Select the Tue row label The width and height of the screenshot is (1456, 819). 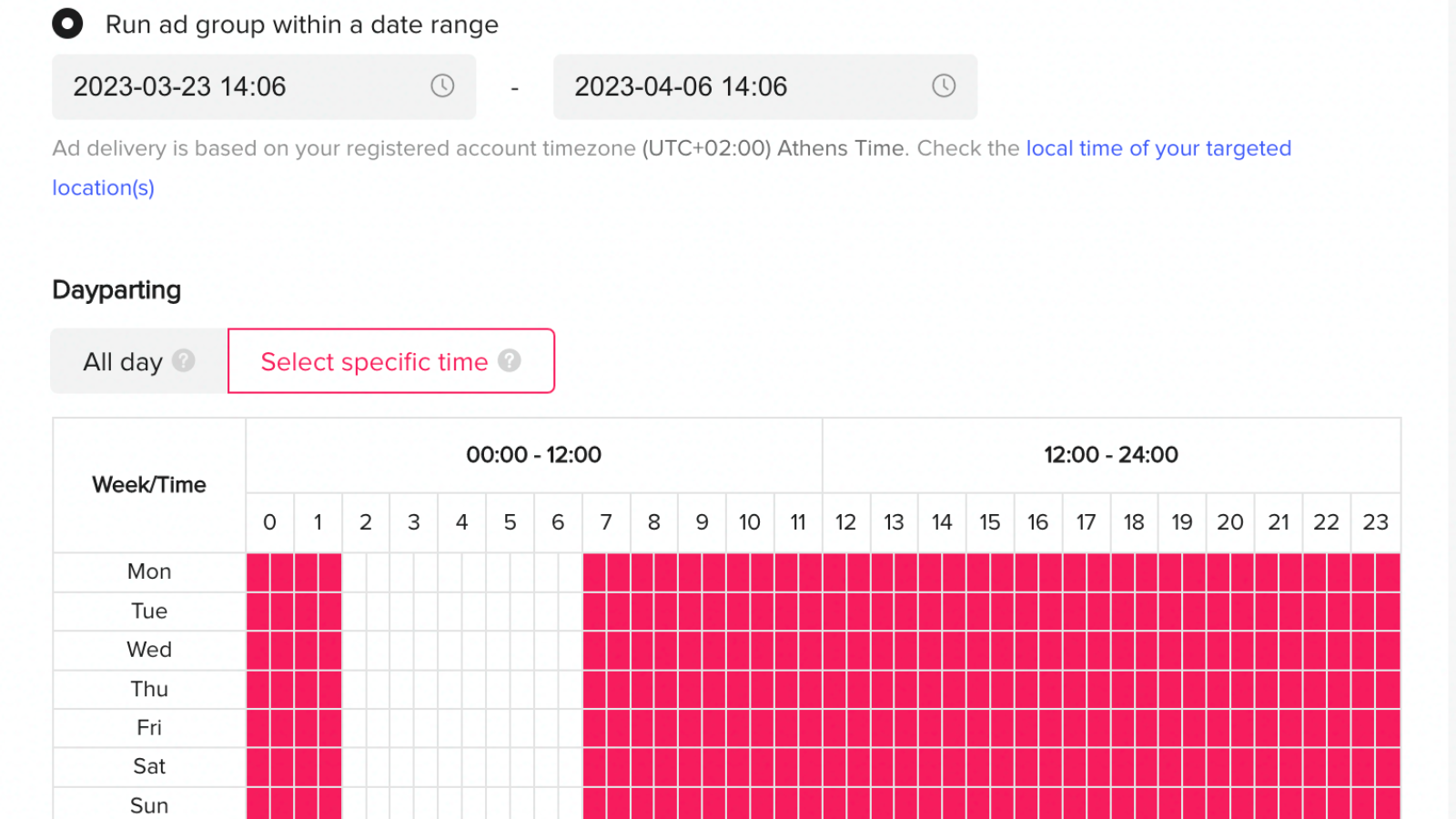(x=149, y=611)
